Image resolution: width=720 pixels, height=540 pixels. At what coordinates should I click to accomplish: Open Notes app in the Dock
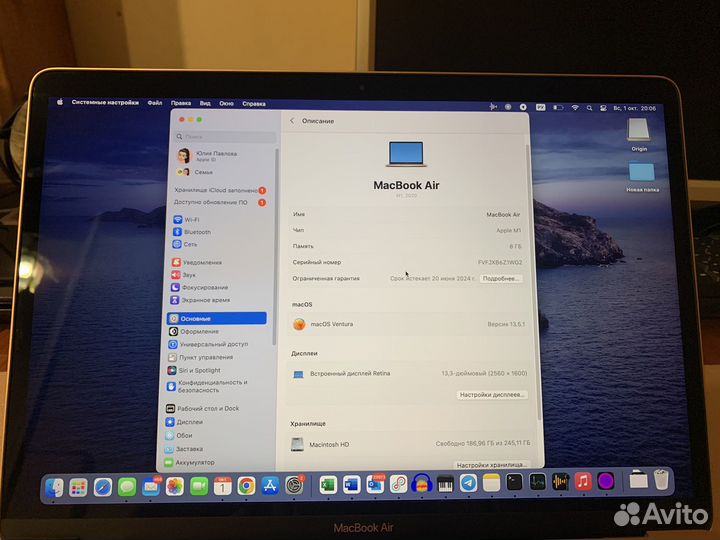(491, 483)
